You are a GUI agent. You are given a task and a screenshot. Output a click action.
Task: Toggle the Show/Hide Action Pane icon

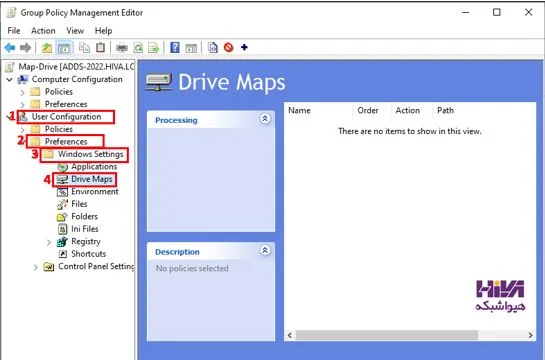point(191,48)
